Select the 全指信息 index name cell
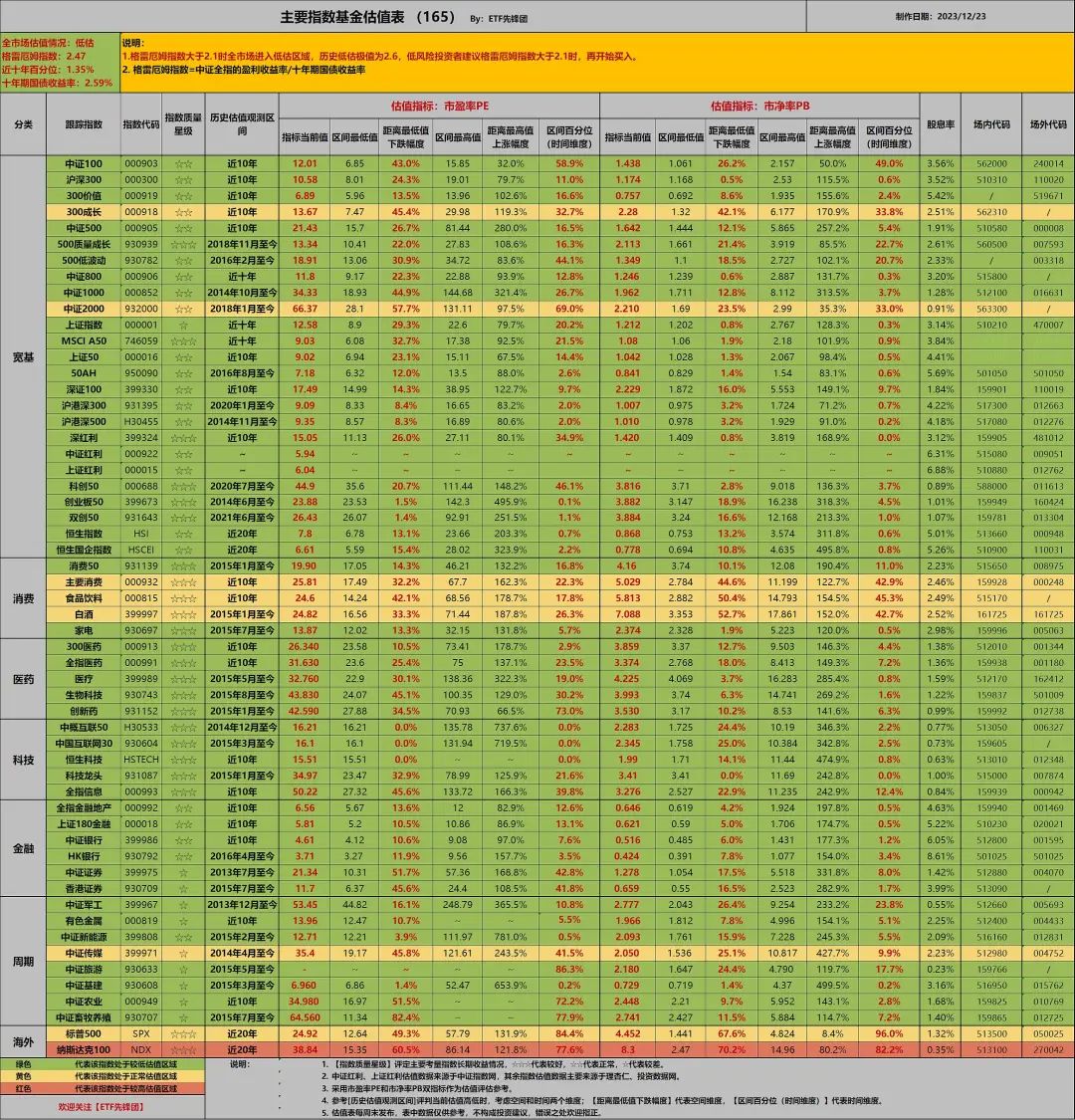 [x=84, y=791]
